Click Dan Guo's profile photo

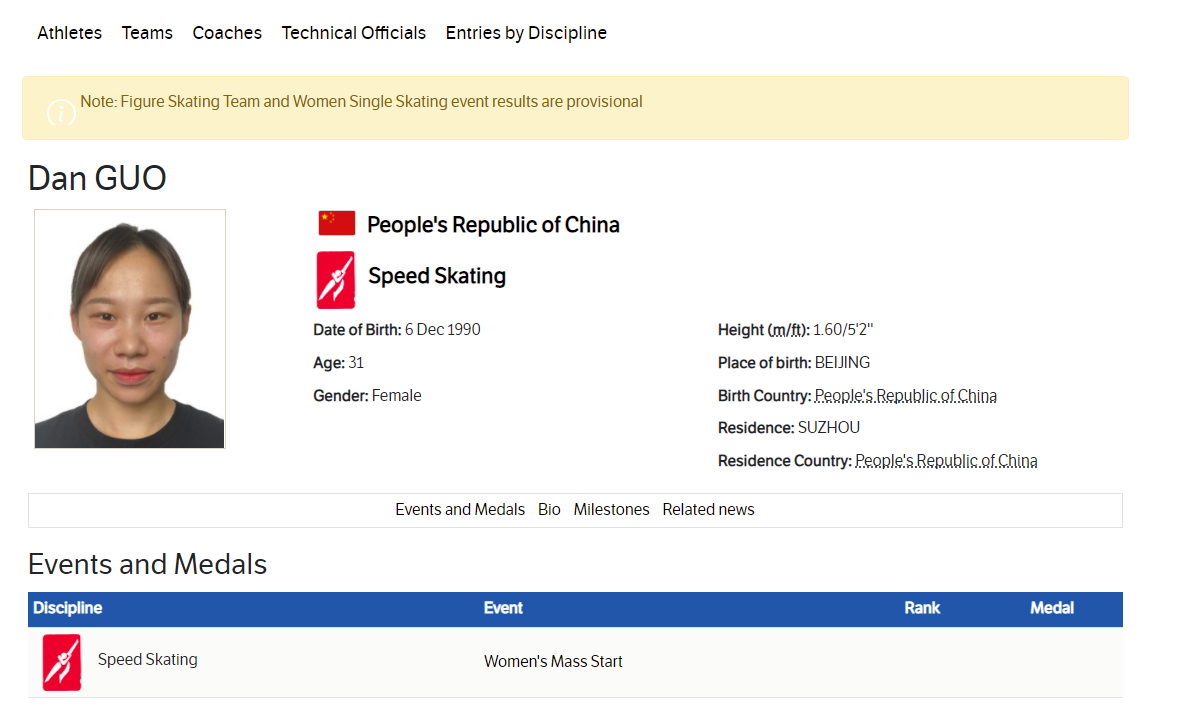tap(130, 328)
